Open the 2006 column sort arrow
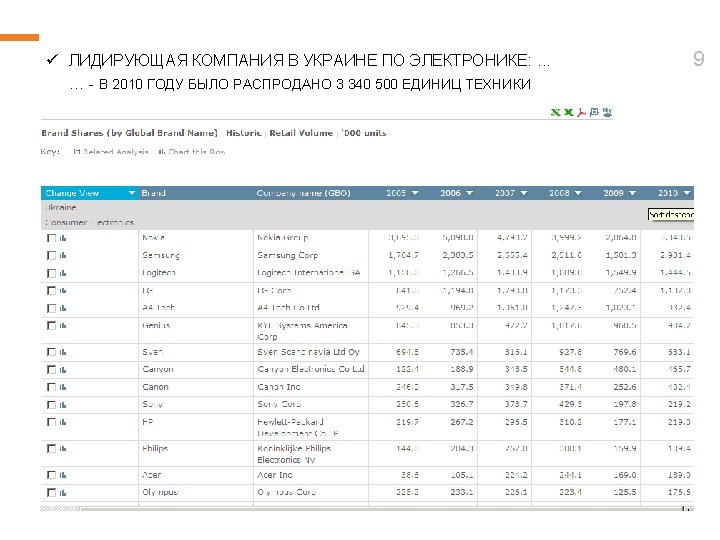Image resolution: width=720 pixels, height=540 pixels. click(469, 193)
